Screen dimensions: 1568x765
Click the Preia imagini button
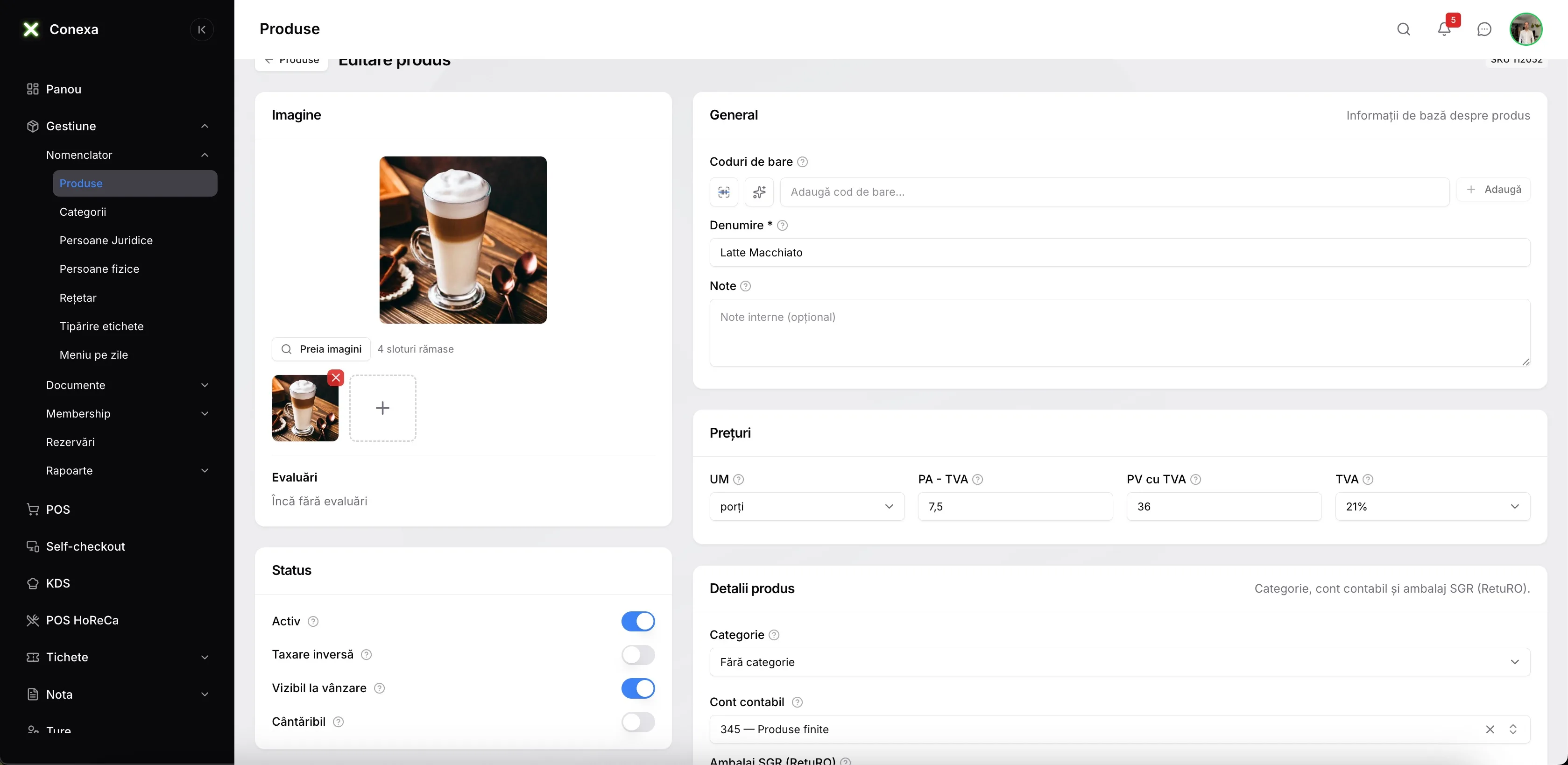(x=321, y=349)
